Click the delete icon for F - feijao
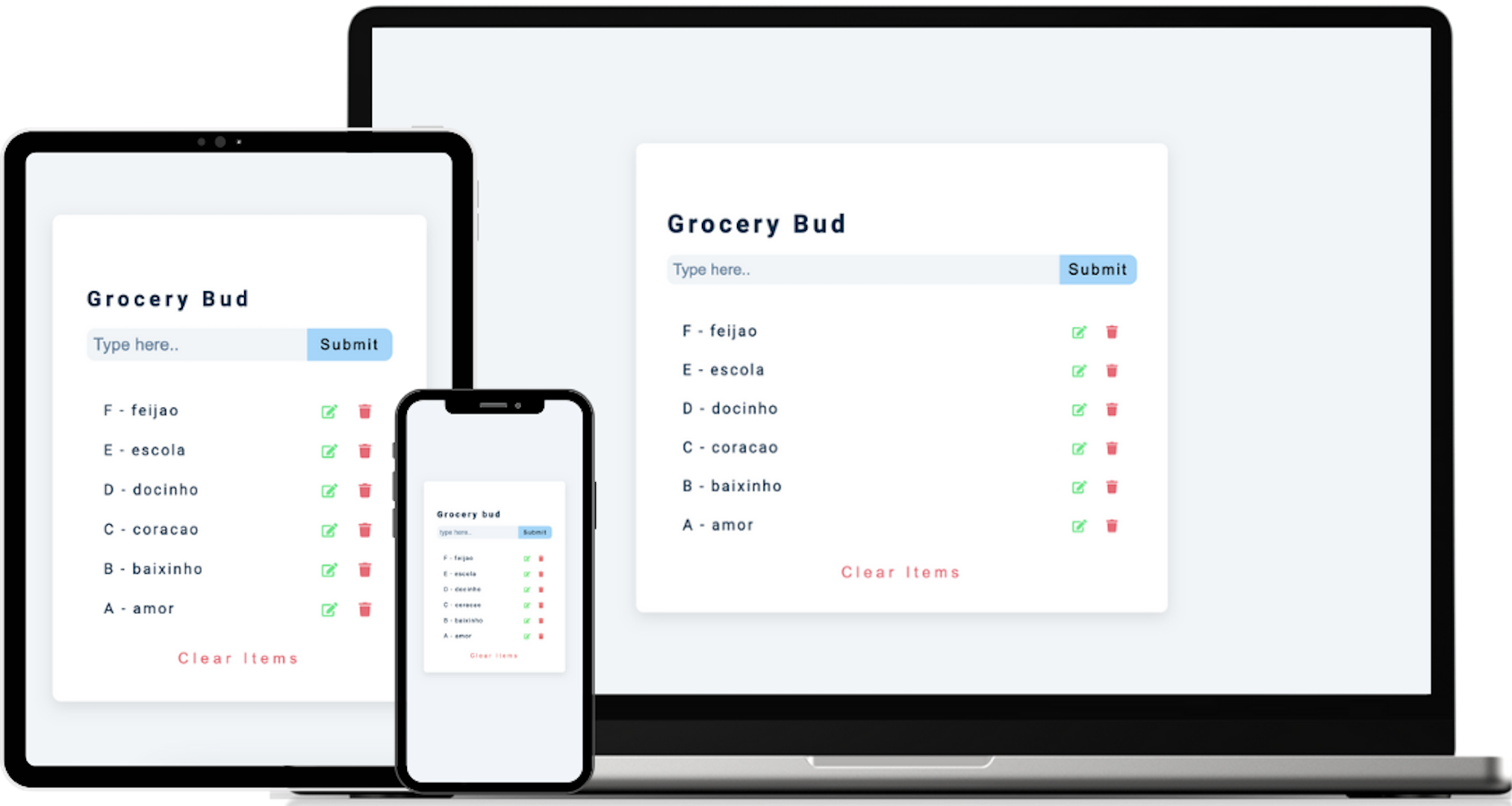The image size is (1512, 806). pos(1112,331)
